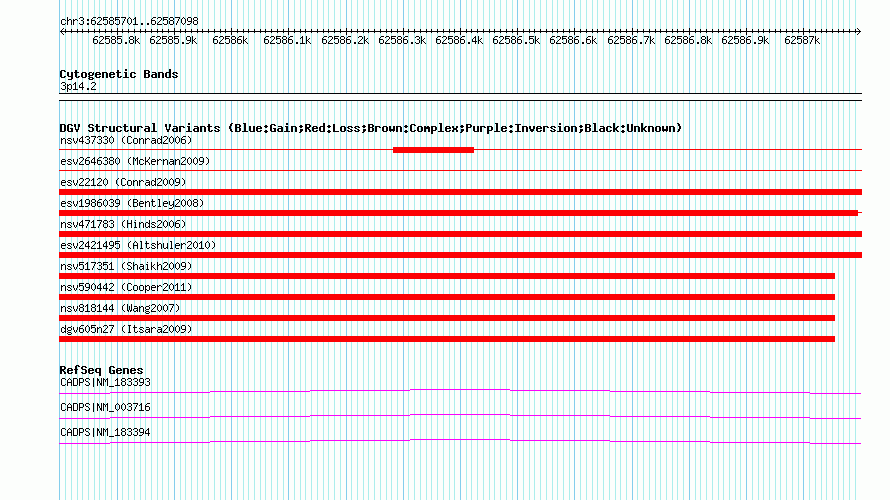Viewport: 890px width, 500px height.
Task: Click the 62586.8k ruler tick label
Action: click(x=688, y=40)
